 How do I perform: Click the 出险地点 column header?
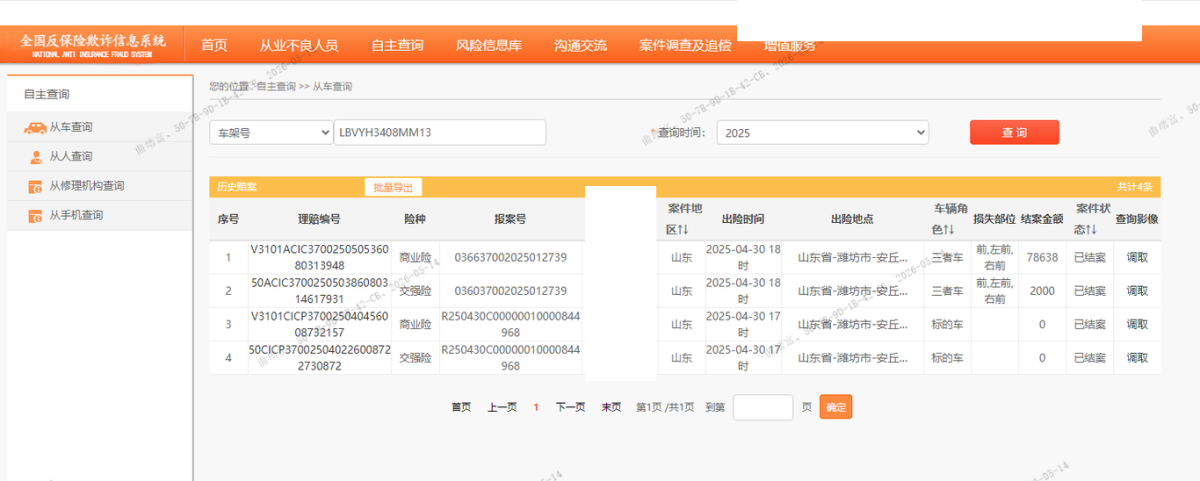pyautogui.click(x=852, y=219)
